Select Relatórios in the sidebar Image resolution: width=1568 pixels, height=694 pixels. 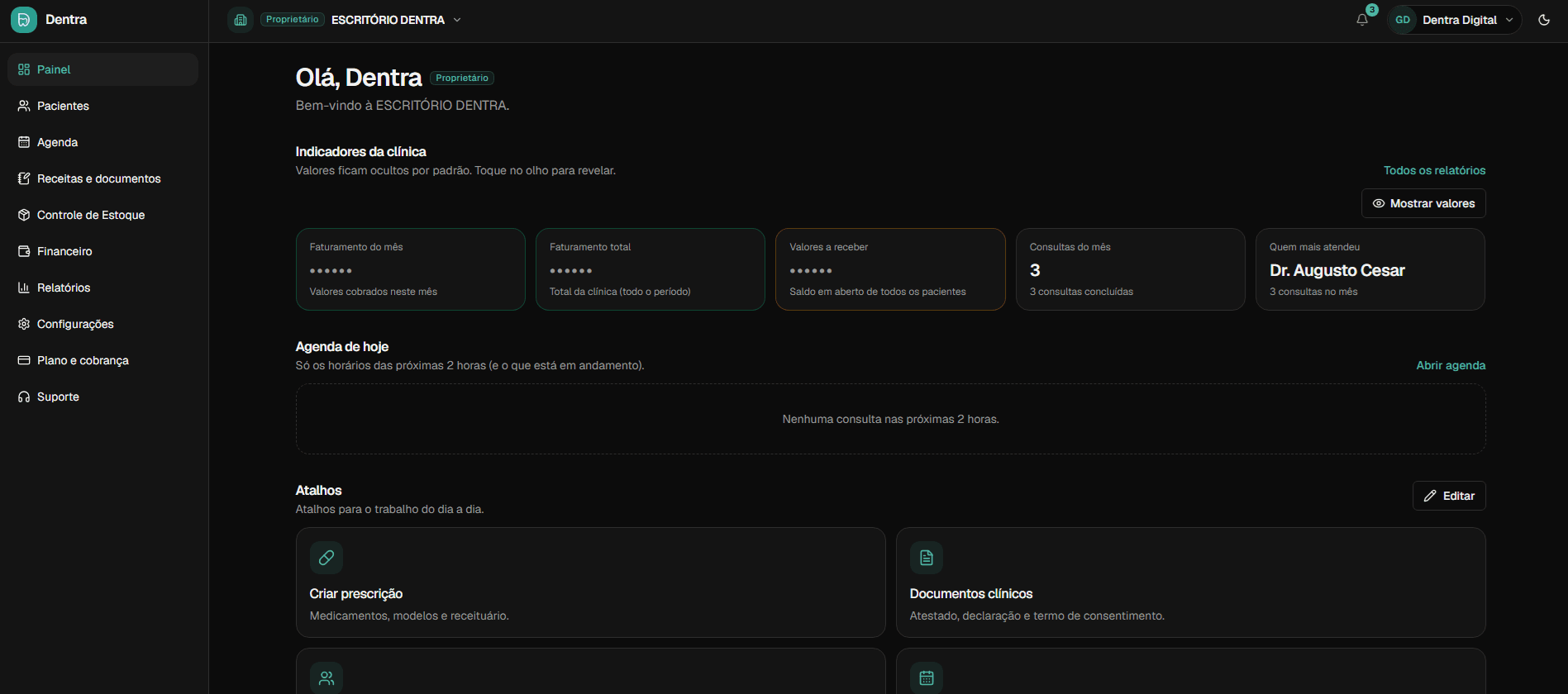tap(102, 288)
